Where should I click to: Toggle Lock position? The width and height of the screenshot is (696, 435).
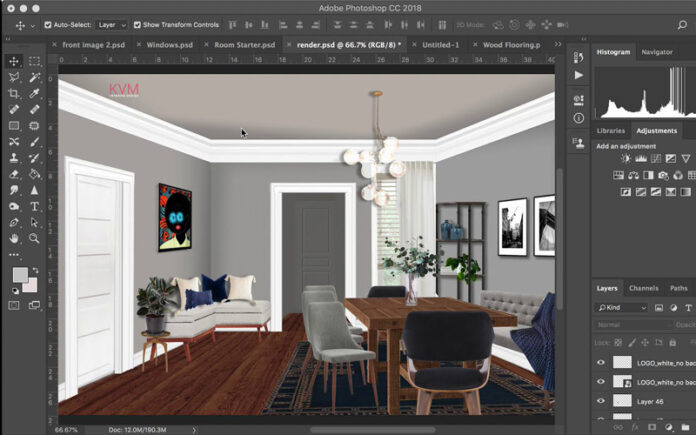(645, 343)
